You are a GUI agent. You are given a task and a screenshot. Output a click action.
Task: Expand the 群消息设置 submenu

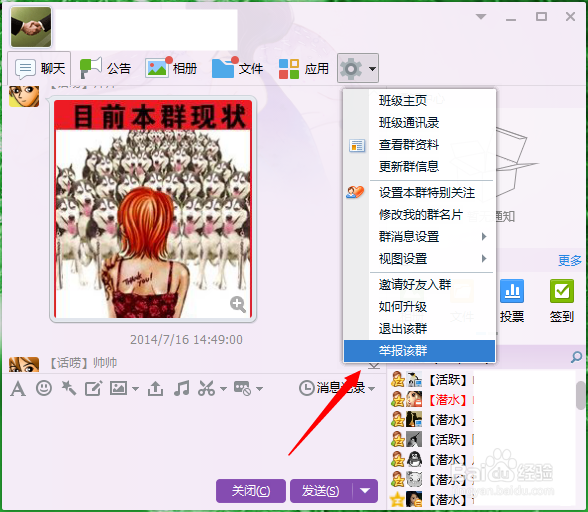tap(419, 237)
